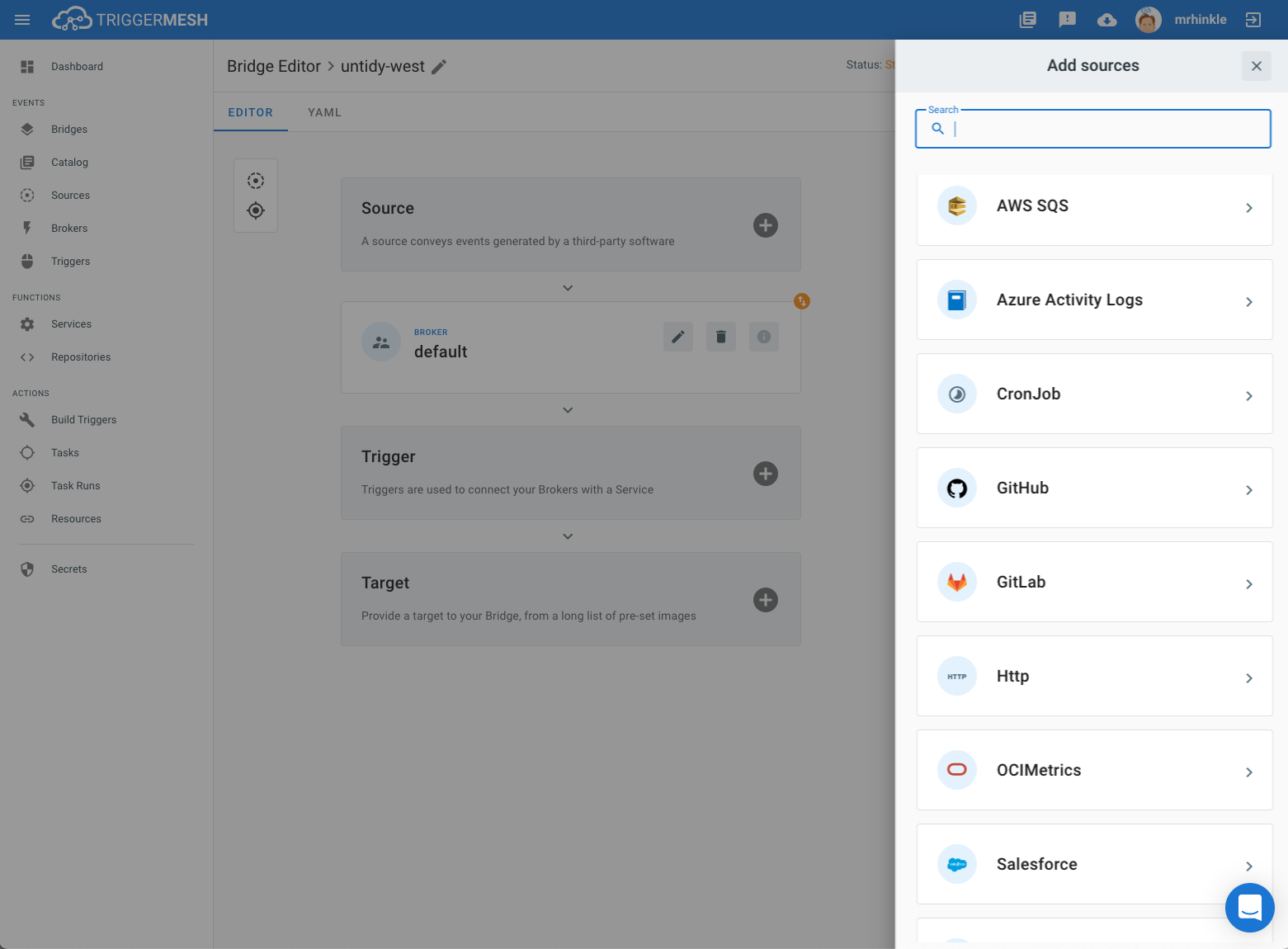Click the OCIMetrics Oracle logo
Screen dimensions: 1288x949
tap(957, 770)
